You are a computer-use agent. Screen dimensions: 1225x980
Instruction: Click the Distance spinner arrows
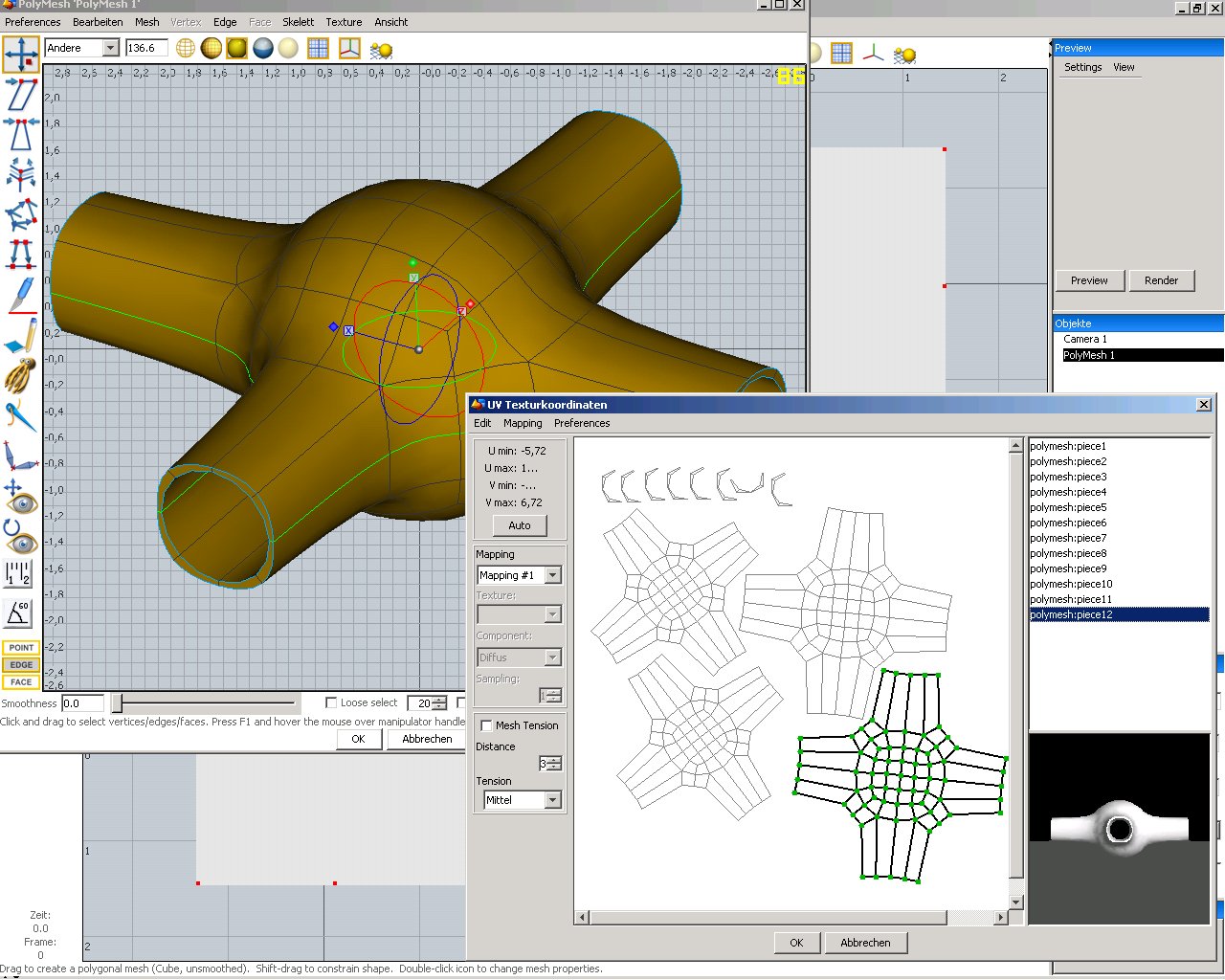(x=554, y=764)
